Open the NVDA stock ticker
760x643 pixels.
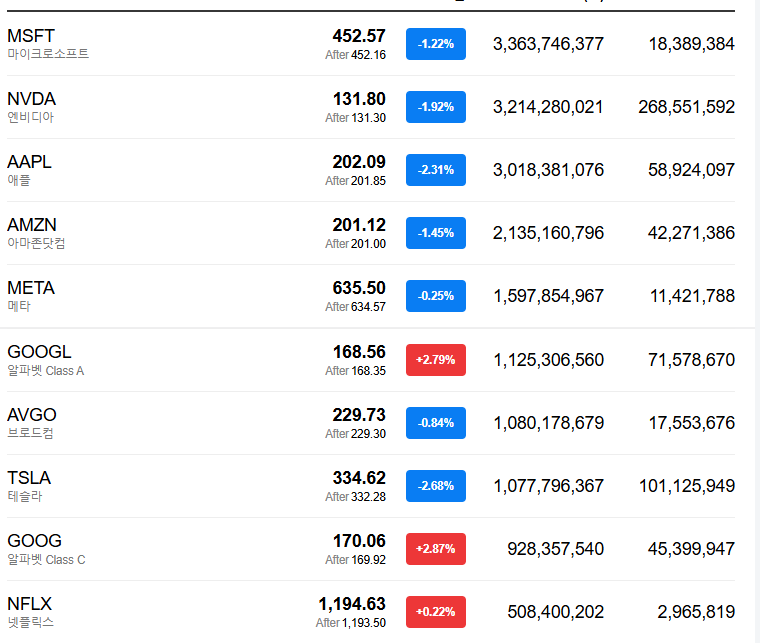tap(32, 99)
